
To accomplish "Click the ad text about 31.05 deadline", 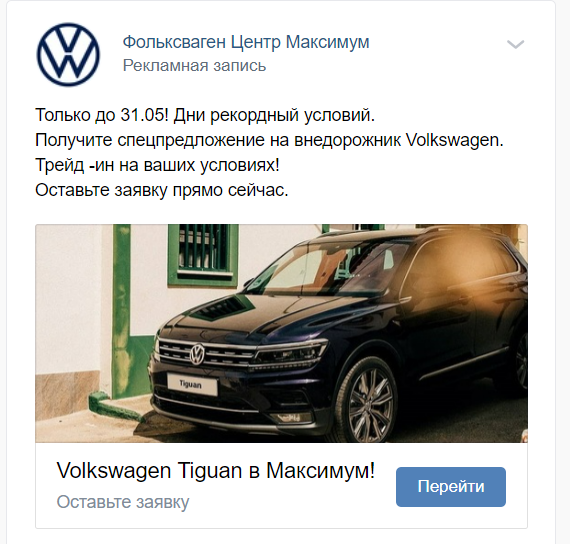I will (x=205, y=115).
